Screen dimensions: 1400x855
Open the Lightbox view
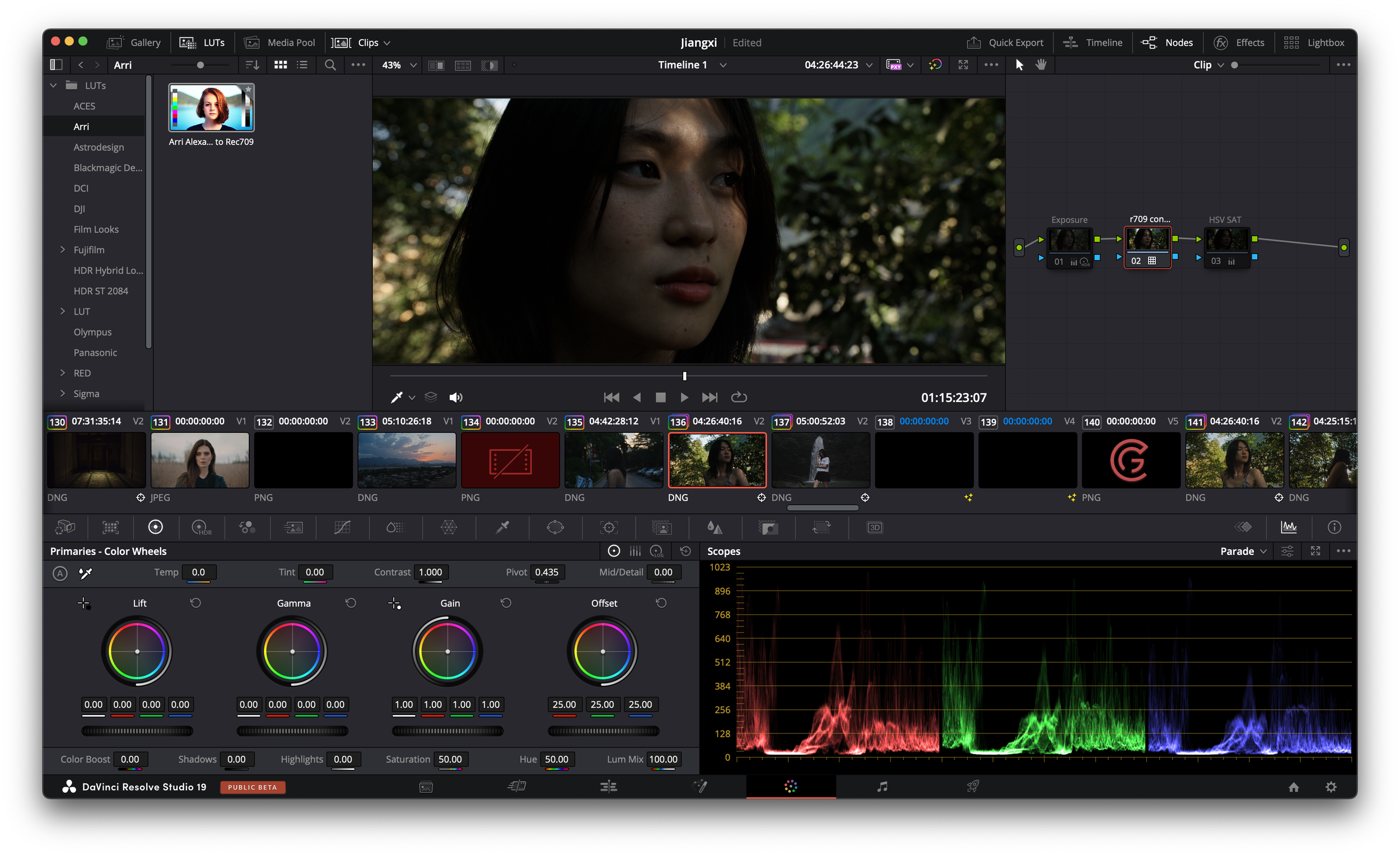pos(1314,43)
